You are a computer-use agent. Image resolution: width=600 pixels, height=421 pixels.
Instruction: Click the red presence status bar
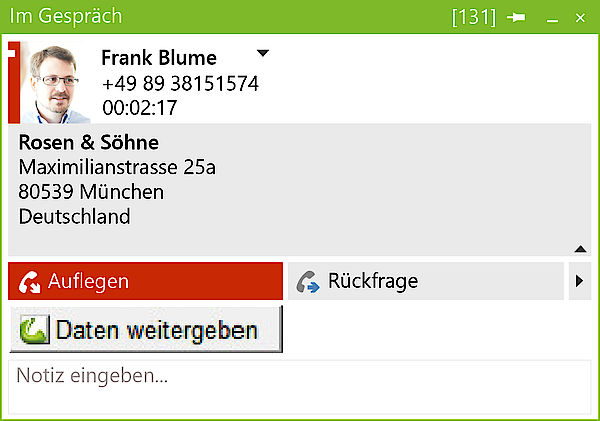tap(14, 83)
